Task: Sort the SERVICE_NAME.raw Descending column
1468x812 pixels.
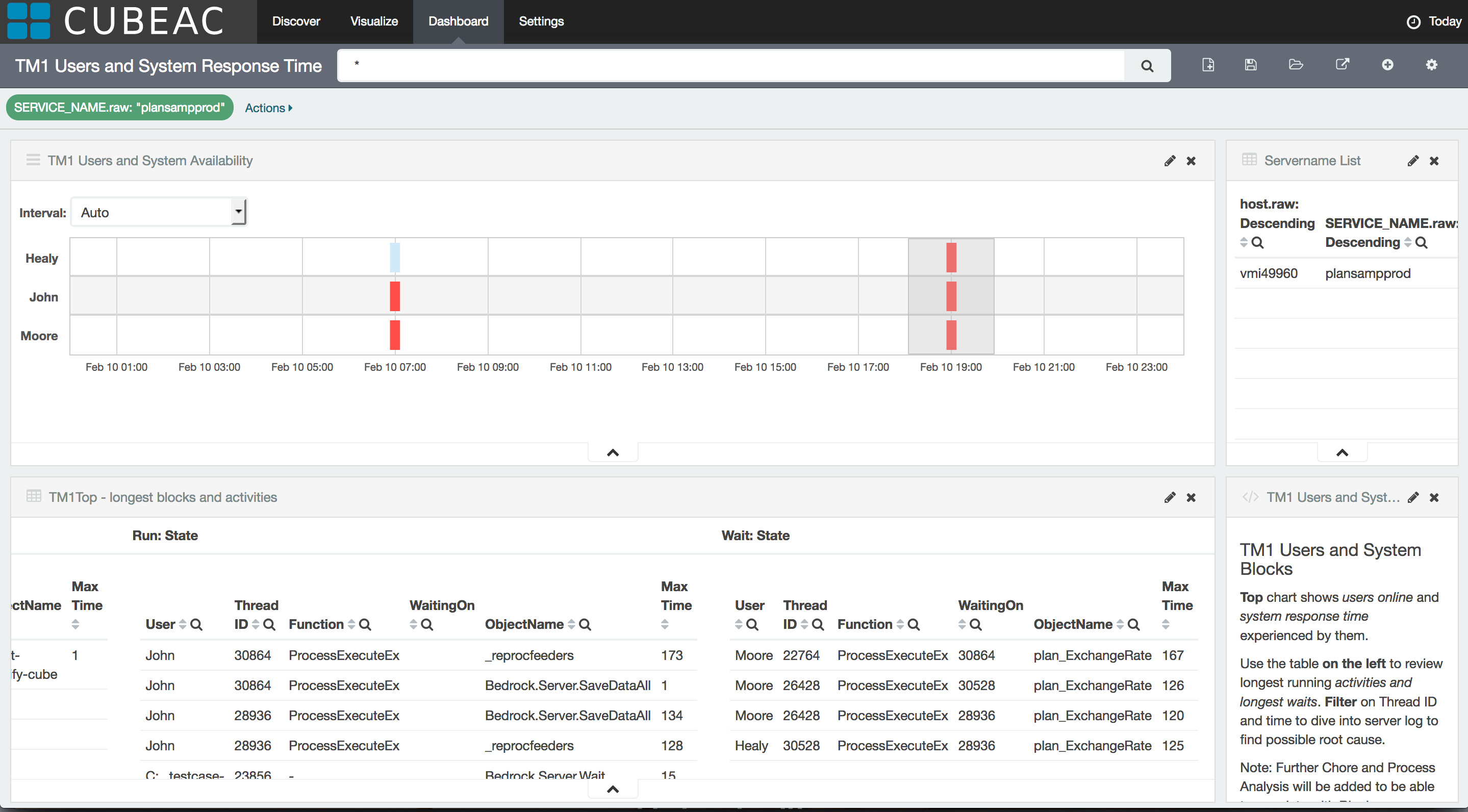Action: (1408, 243)
